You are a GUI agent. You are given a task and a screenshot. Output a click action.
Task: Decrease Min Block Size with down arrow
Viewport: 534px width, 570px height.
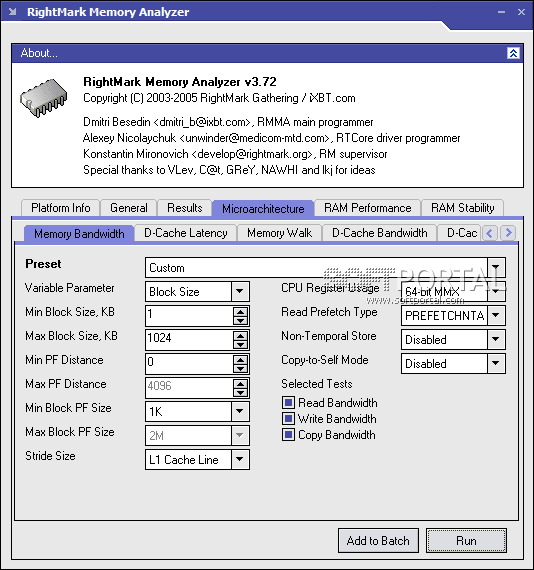[x=240, y=320]
